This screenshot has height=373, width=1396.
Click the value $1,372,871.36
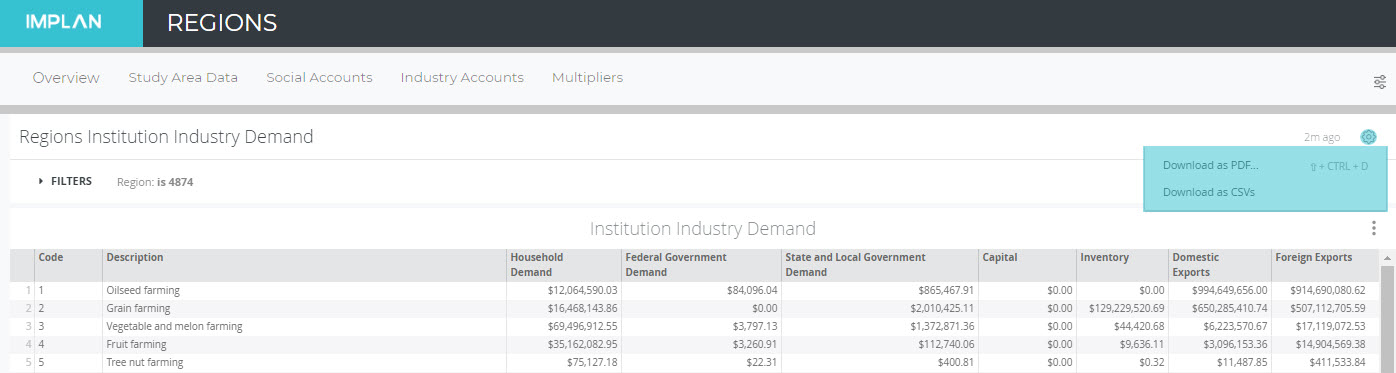(x=941, y=326)
